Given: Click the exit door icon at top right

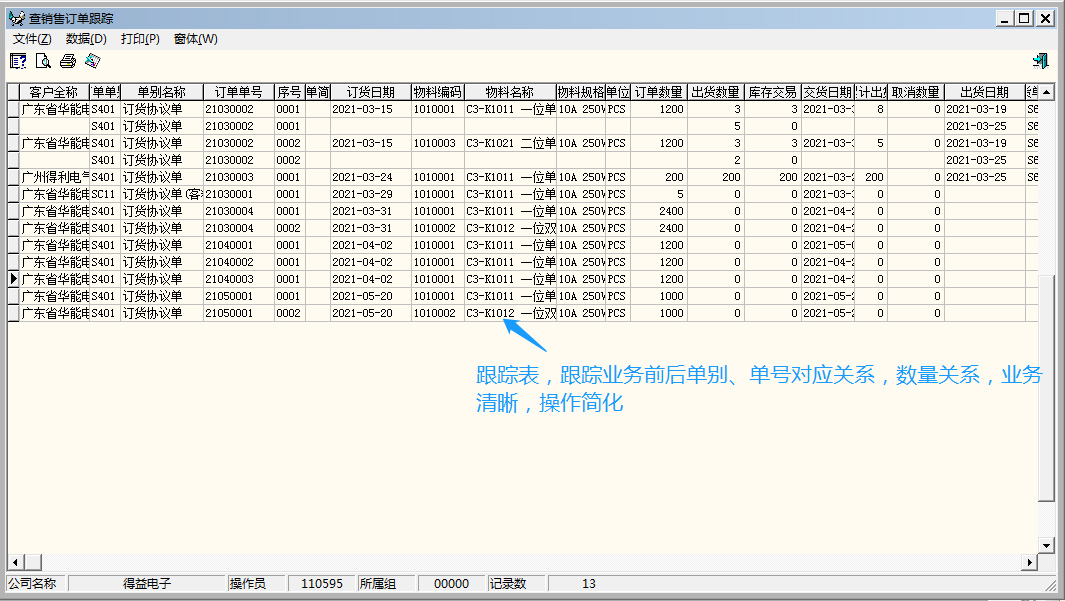Looking at the screenshot, I should [x=1041, y=62].
